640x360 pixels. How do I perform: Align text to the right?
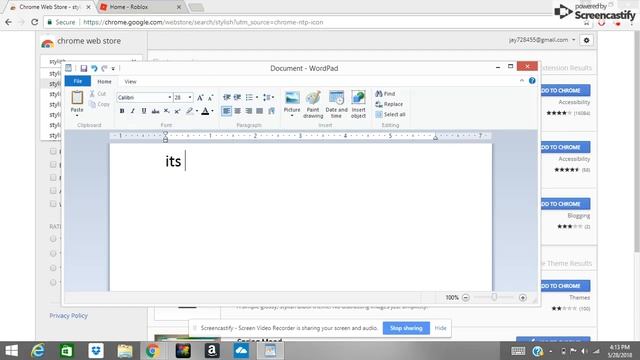coord(249,111)
